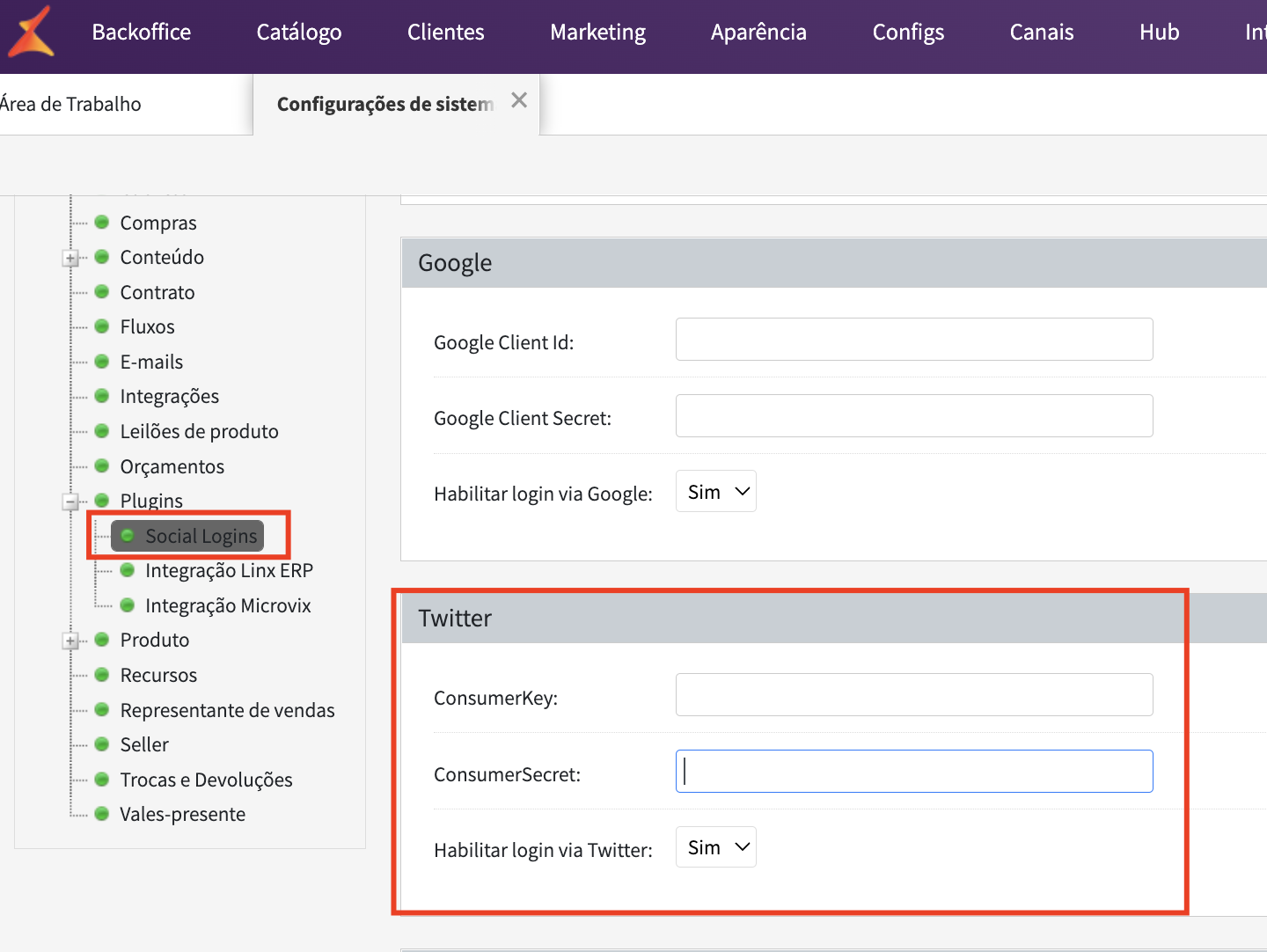Screen dimensions: 1267x952
Task: Select Conteúdo in the settings tree
Action: tap(162, 257)
